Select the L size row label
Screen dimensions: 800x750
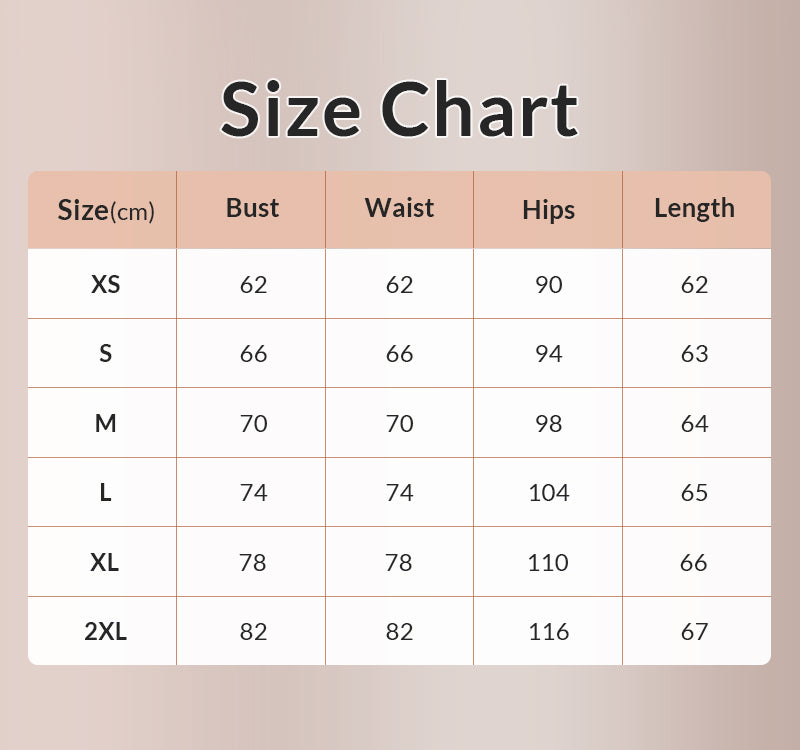pos(105,493)
